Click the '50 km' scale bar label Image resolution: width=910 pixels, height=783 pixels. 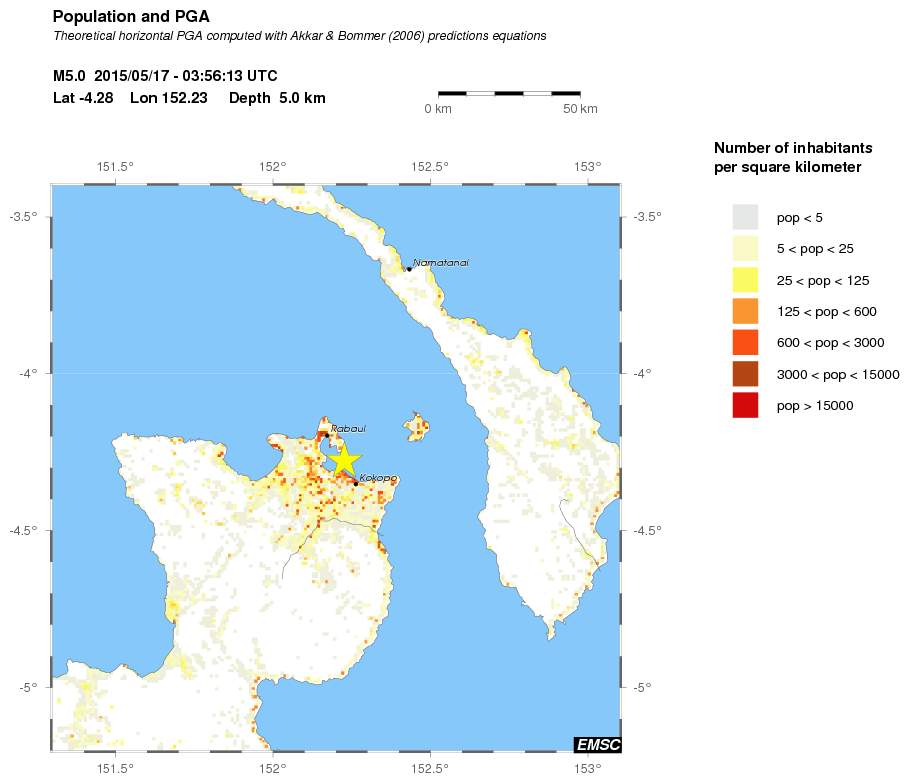580,108
